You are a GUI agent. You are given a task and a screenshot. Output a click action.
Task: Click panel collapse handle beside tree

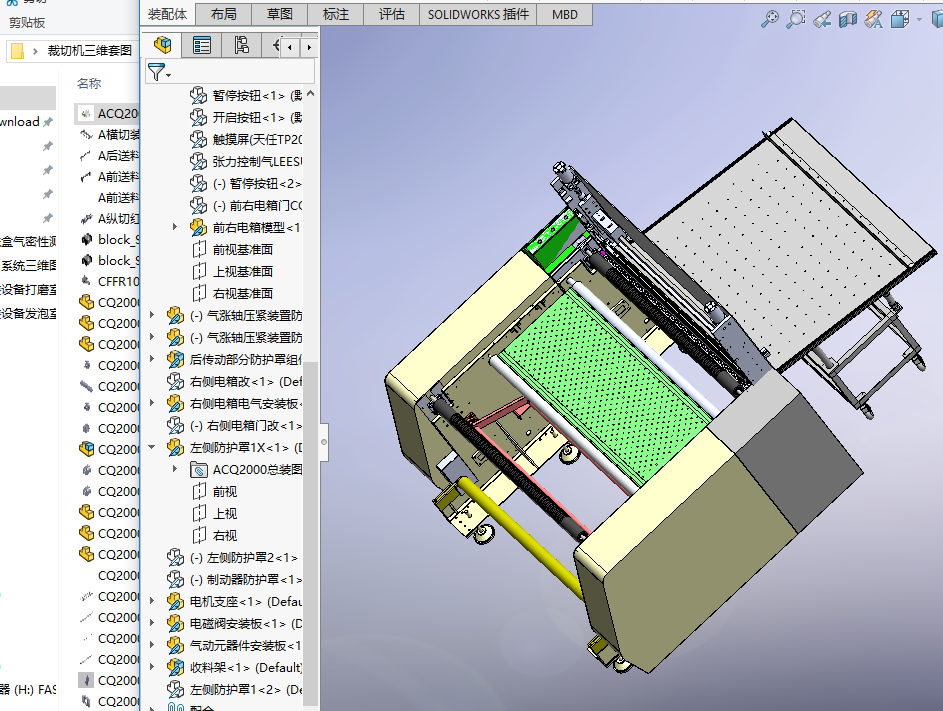324,442
